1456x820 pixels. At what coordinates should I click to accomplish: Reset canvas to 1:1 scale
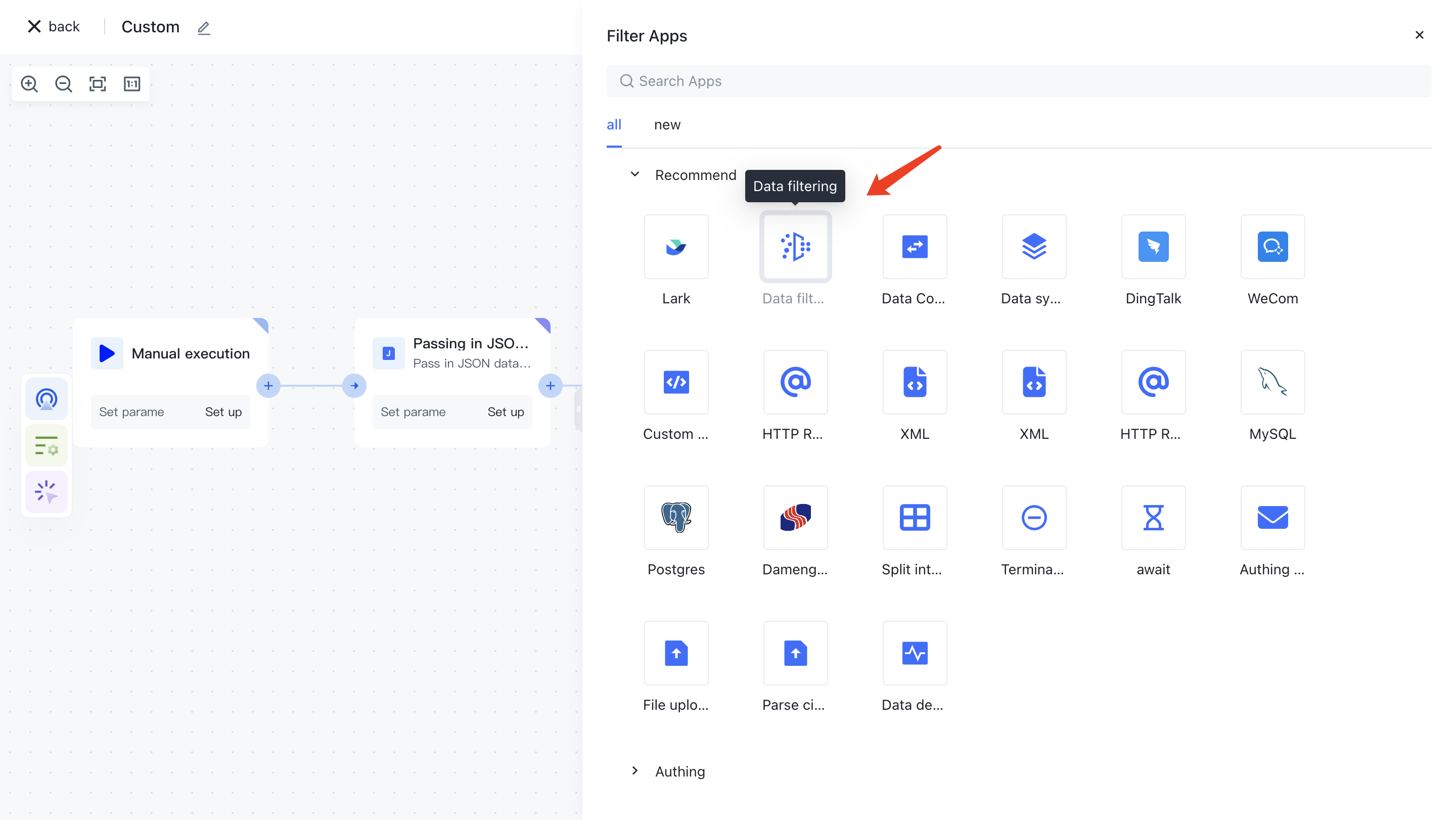coord(131,84)
